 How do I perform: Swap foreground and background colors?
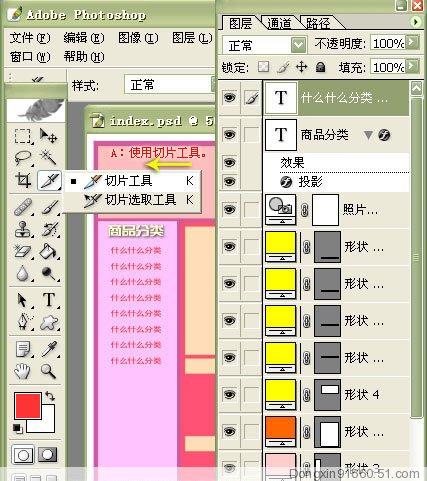[x=50, y=396]
